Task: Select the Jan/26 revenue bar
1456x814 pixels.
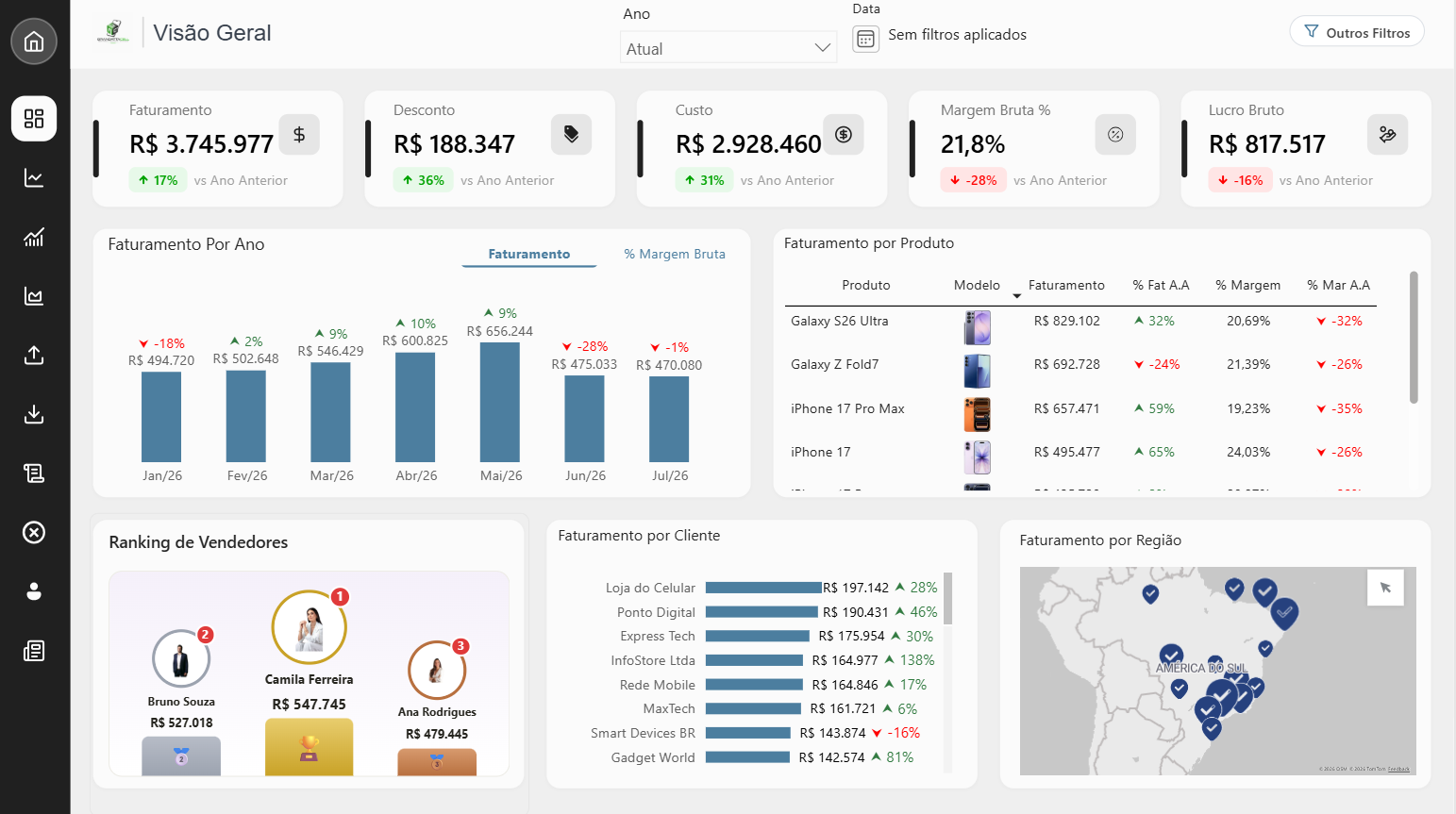Action: click(161, 417)
